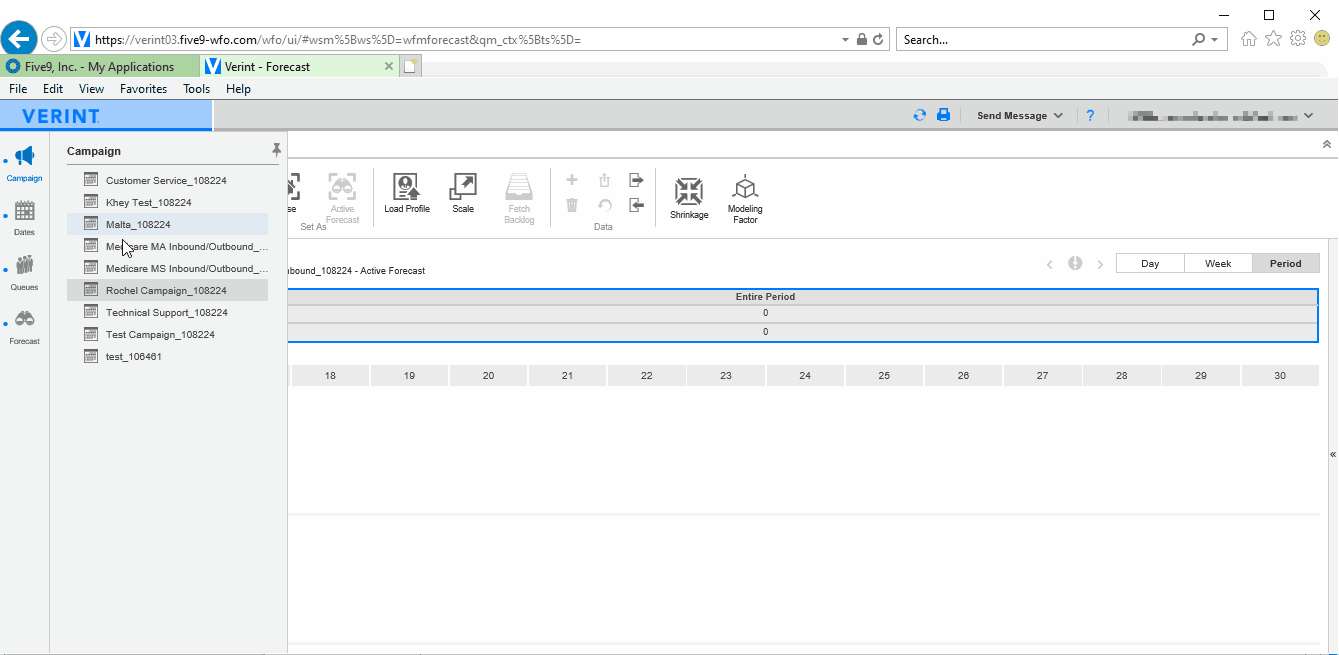The width and height of the screenshot is (1339, 655).
Task: Select Test Campaign_108224
Action: (x=167, y=334)
